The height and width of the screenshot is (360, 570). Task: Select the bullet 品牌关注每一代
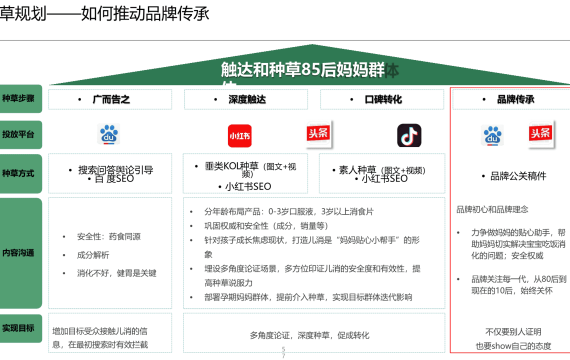click(519, 285)
